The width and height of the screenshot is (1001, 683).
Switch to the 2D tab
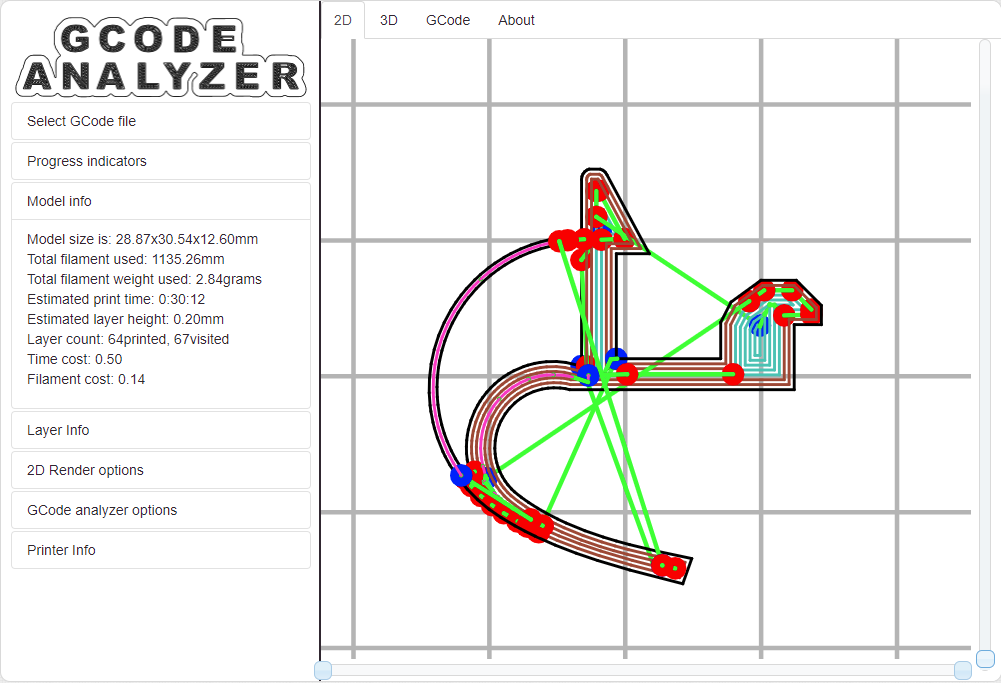(343, 20)
